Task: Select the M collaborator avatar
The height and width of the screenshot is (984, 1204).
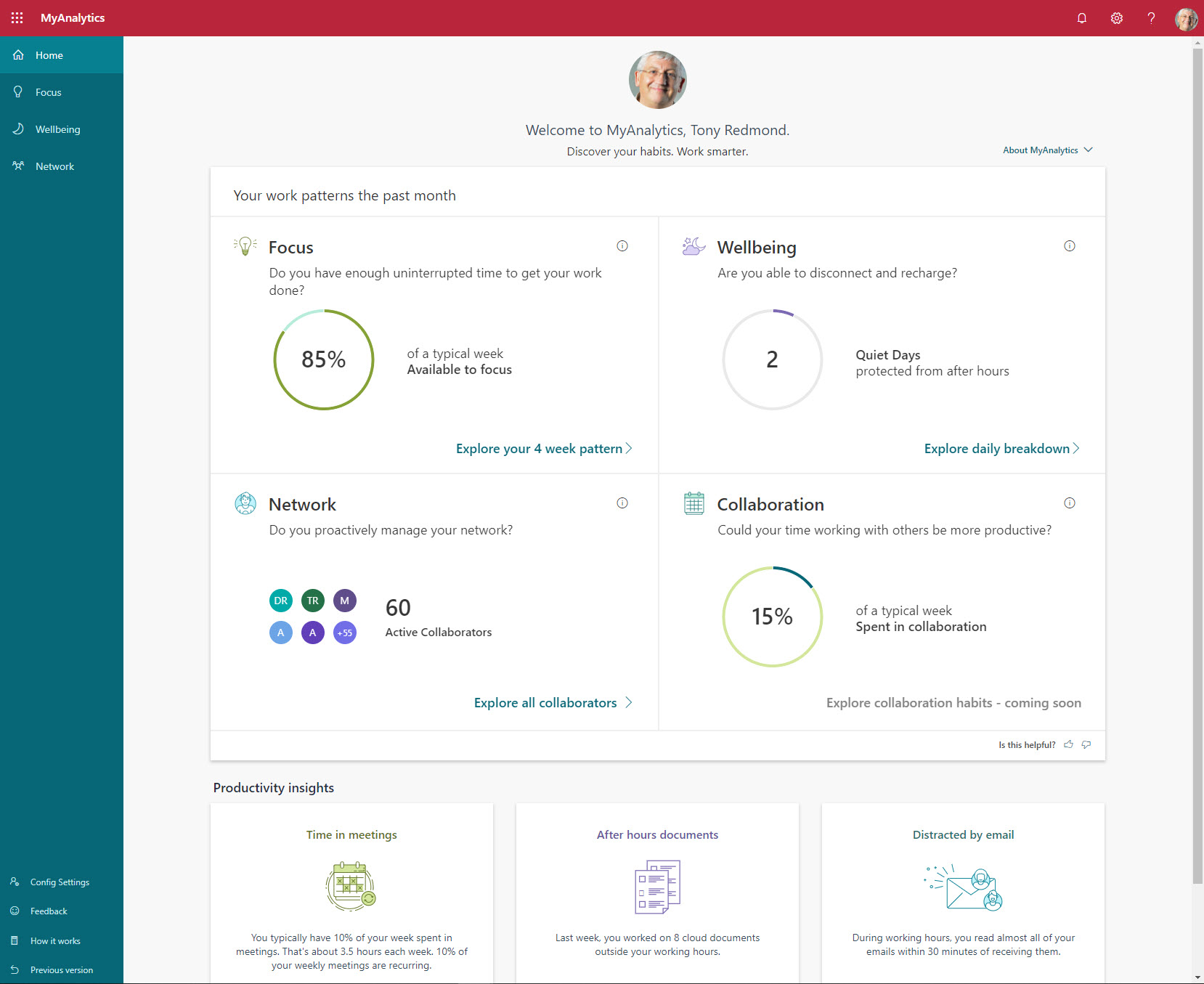Action: [x=345, y=601]
